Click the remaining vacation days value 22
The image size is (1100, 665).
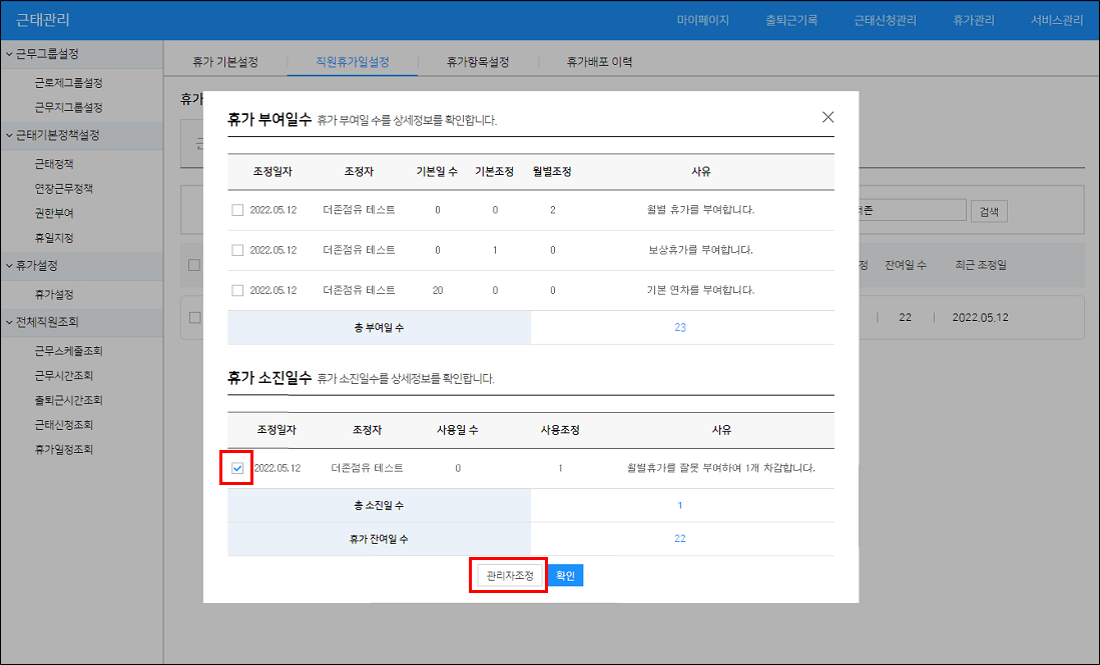[680, 538]
